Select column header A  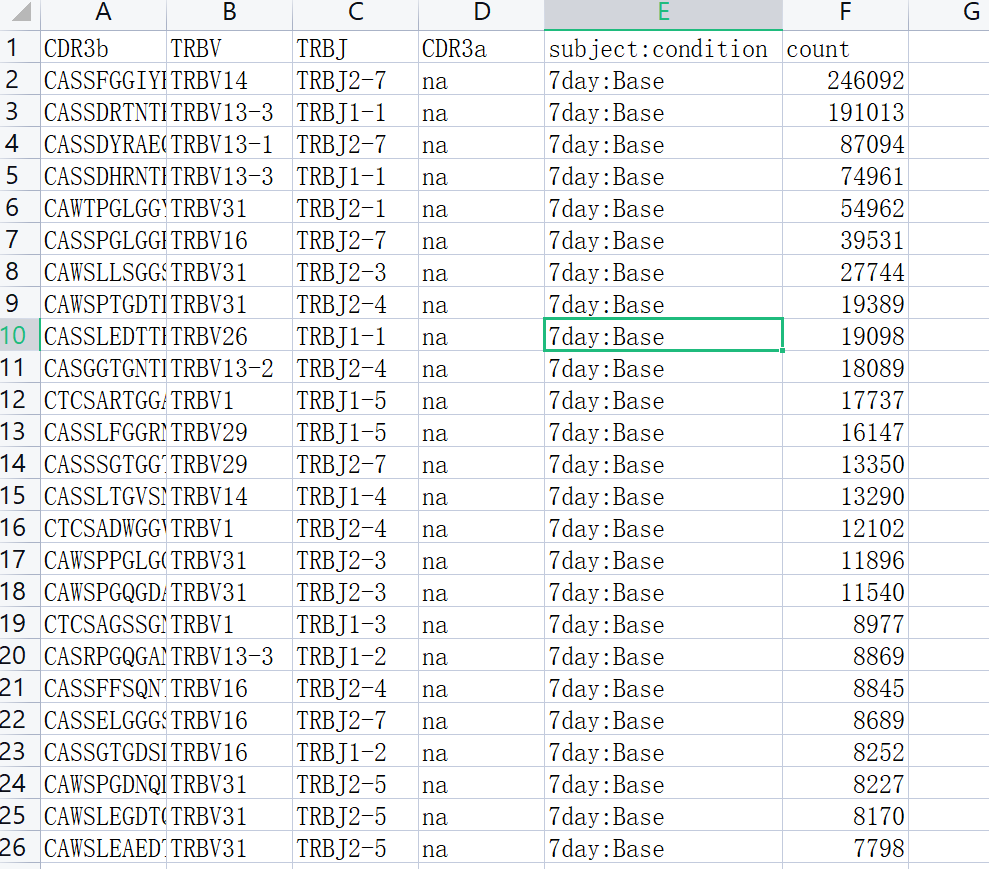pos(103,13)
